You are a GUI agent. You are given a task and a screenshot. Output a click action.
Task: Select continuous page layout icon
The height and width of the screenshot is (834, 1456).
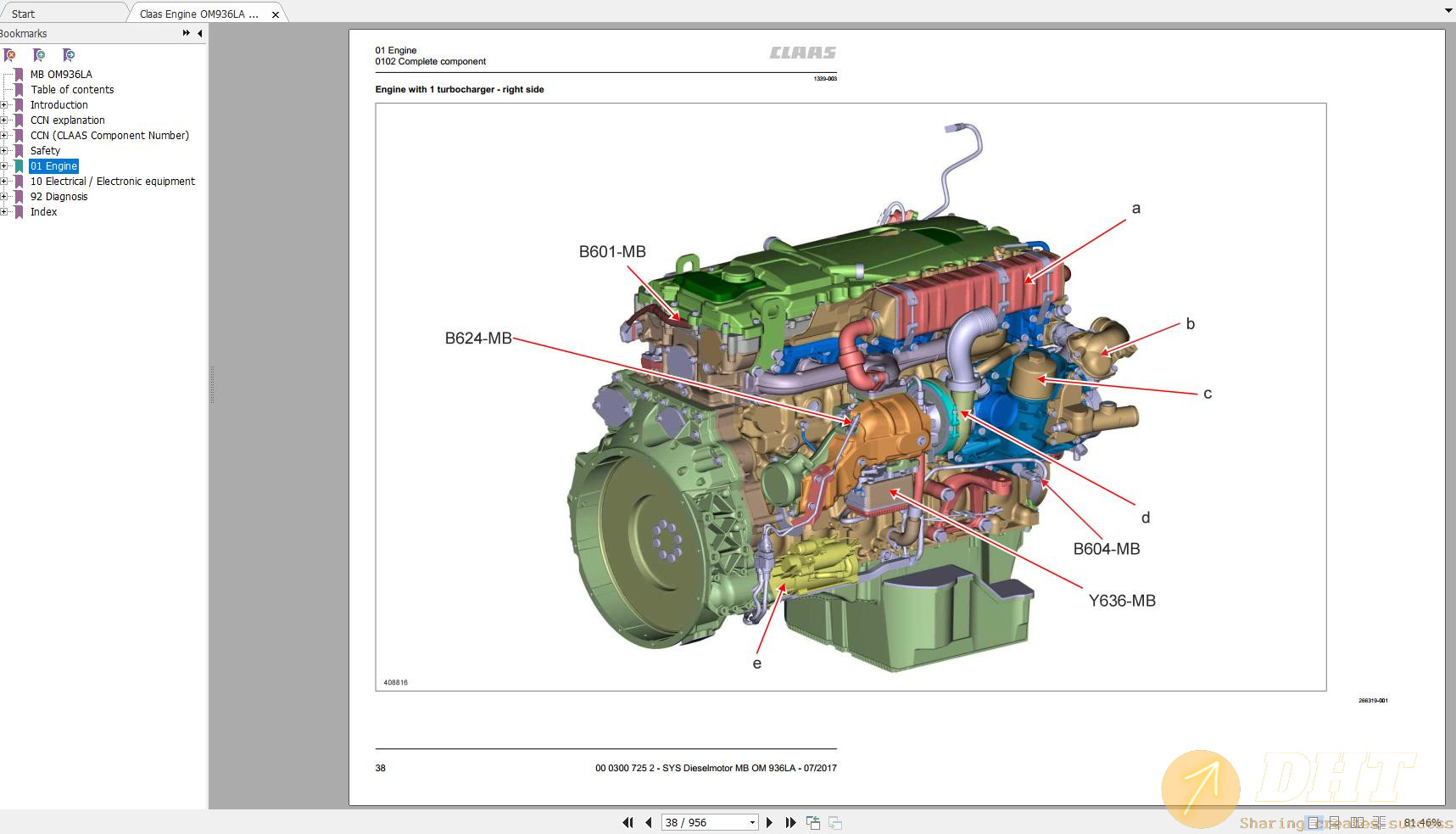[1335, 823]
